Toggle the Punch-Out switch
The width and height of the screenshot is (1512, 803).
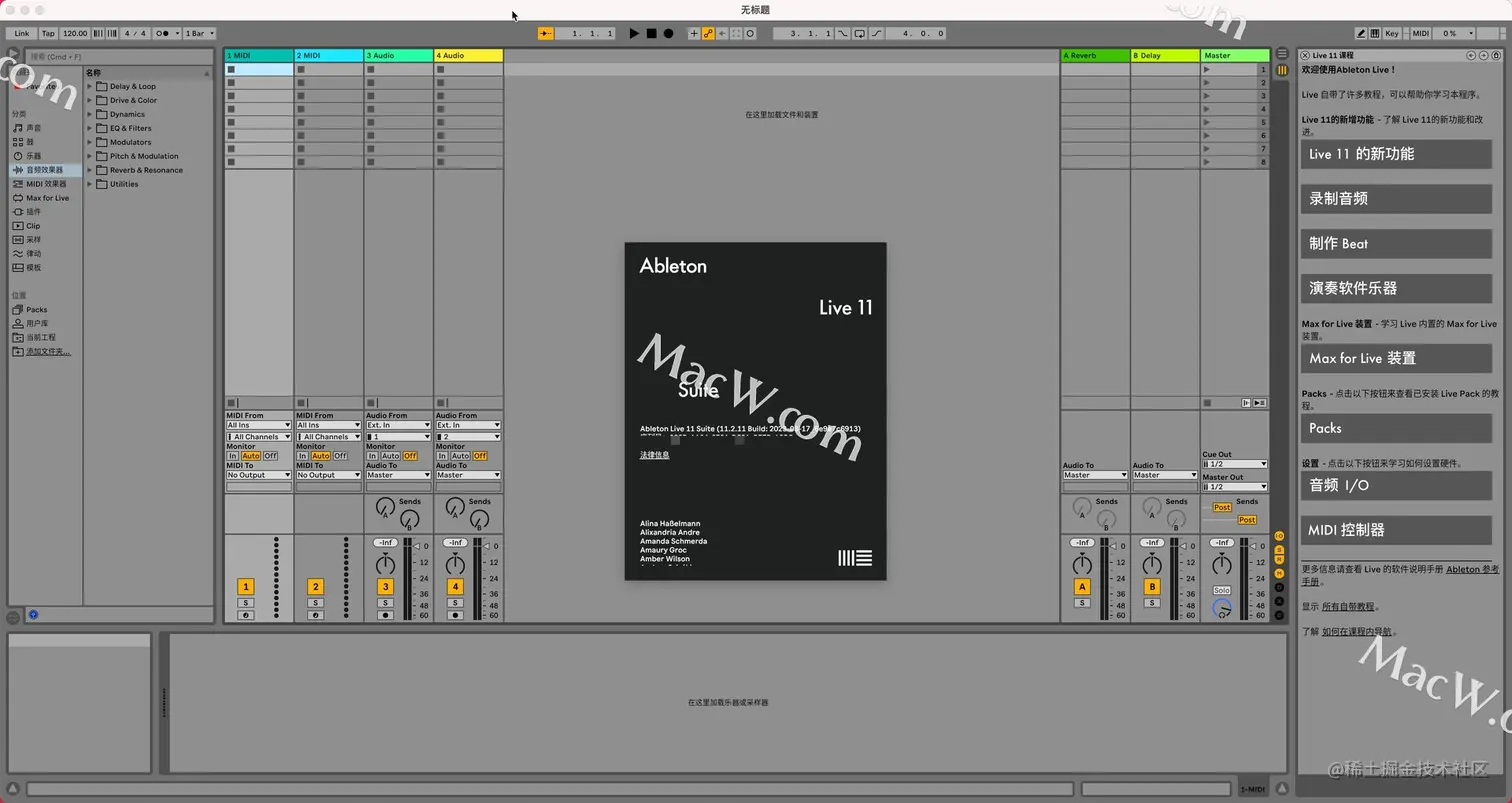pos(876,33)
